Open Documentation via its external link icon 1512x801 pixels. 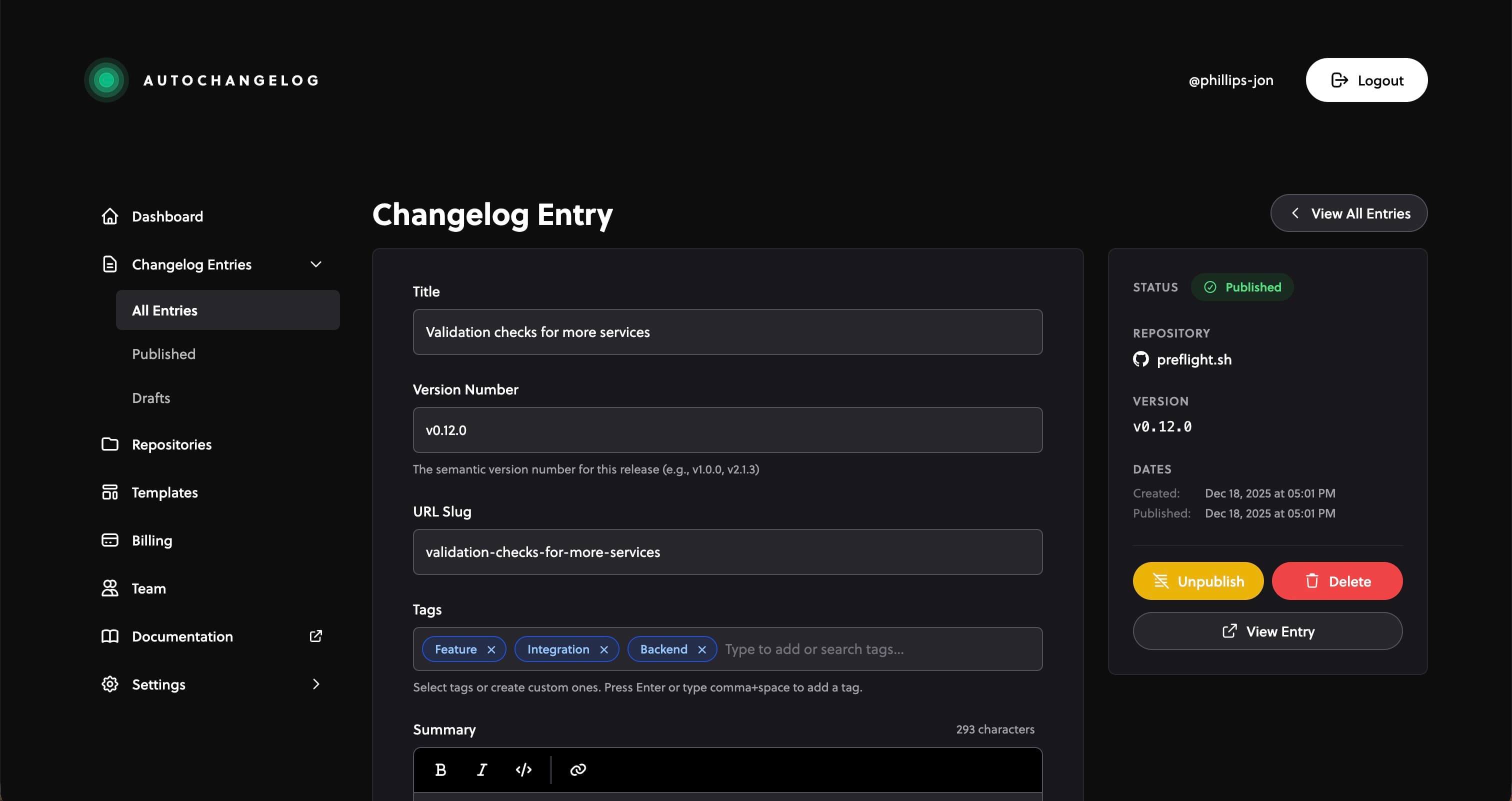point(316,636)
